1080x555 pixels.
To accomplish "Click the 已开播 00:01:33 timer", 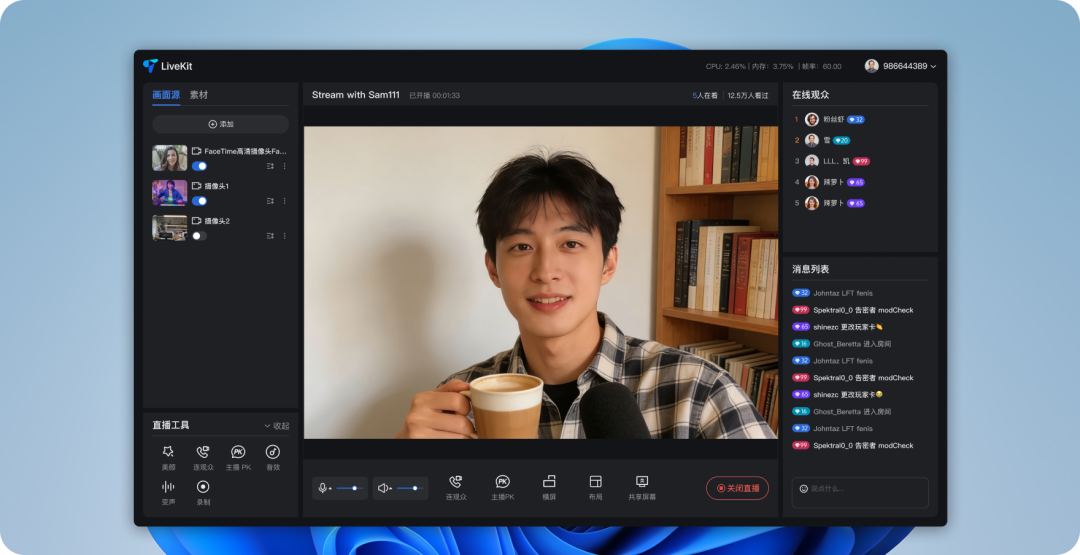I will [x=435, y=96].
